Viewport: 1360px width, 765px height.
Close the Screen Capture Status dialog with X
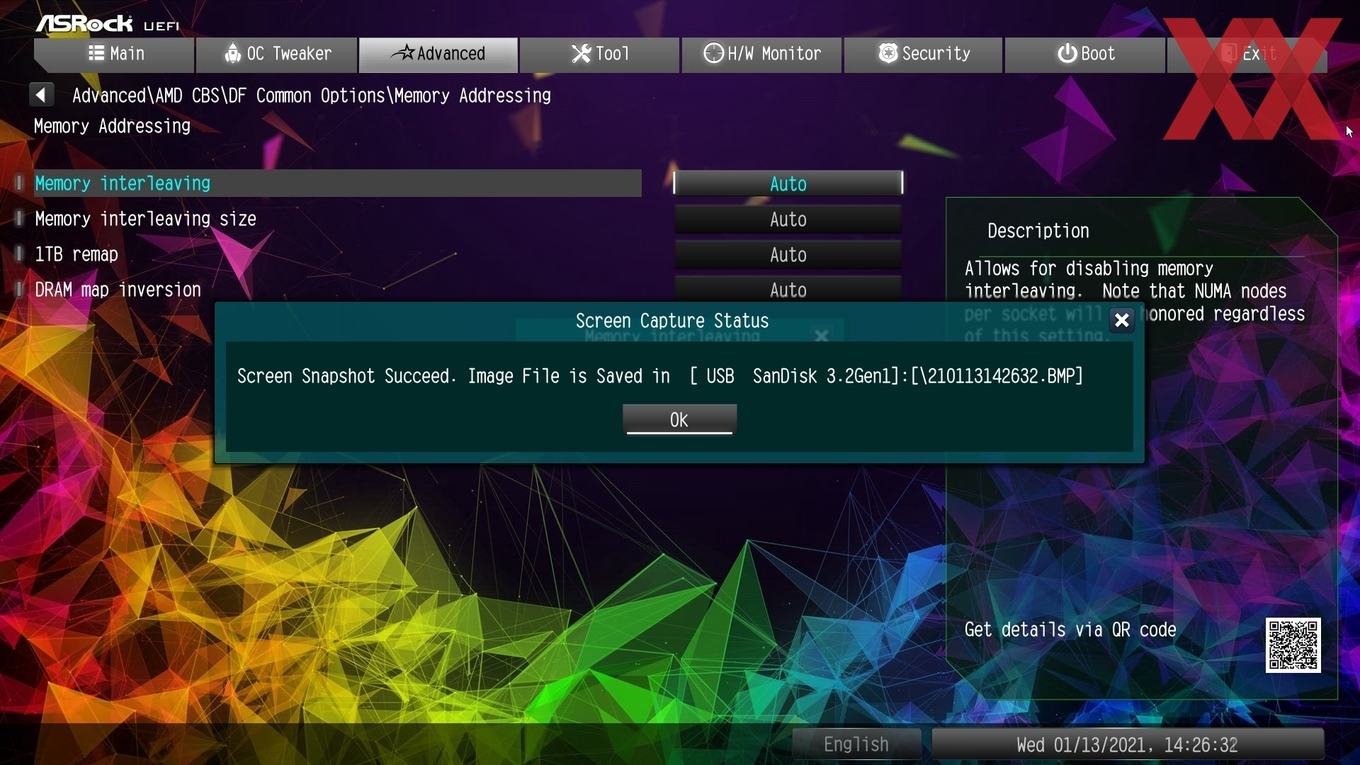[1122, 320]
